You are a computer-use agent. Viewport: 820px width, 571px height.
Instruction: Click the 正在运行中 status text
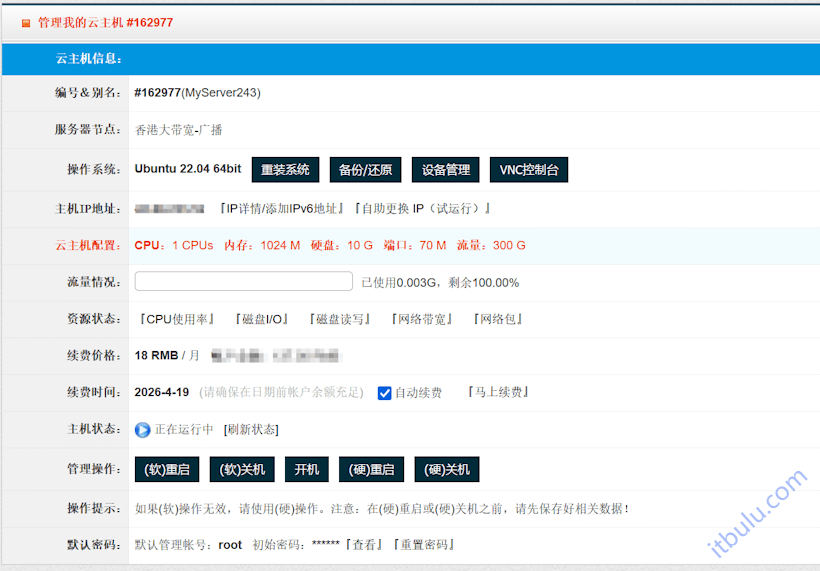pos(184,430)
